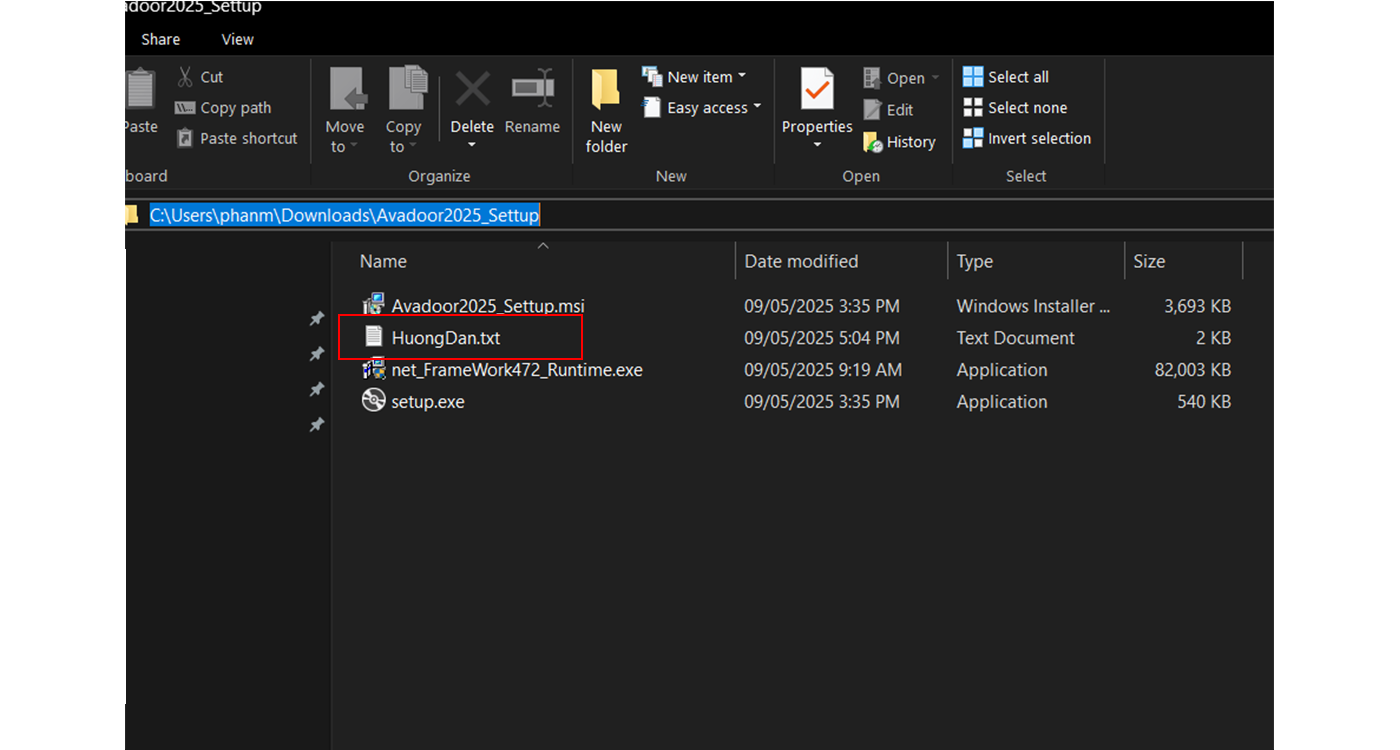Switch to the Share ribbon tab

pyautogui.click(x=161, y=39)
